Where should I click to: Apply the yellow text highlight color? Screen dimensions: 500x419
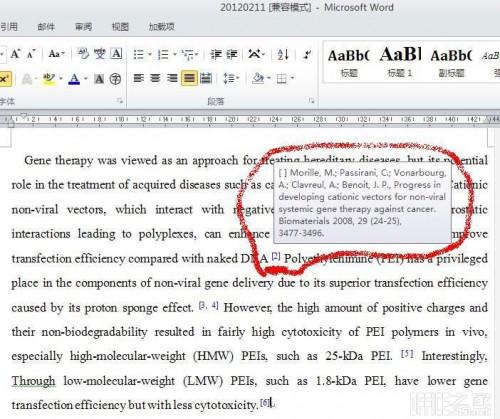click(49, 79)
